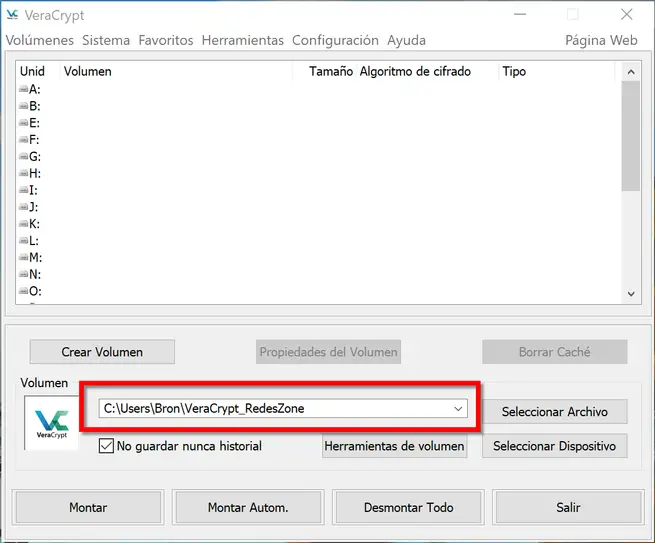655x543 pixels.
Task: Click the Desmontar Todo button
Action: click(x=409, y=507)
